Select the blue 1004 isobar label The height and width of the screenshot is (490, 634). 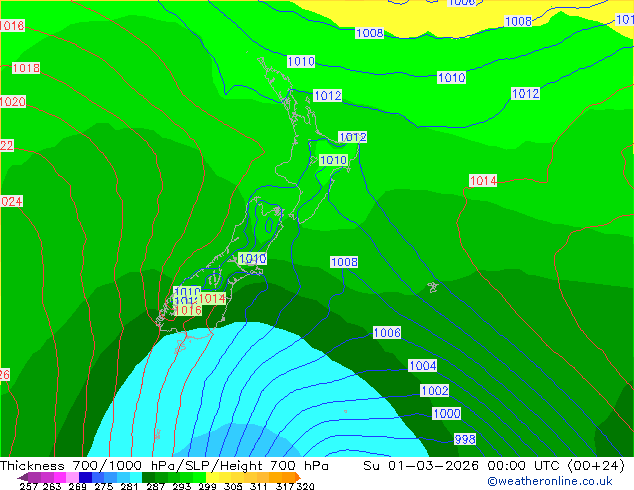[423, 366]
